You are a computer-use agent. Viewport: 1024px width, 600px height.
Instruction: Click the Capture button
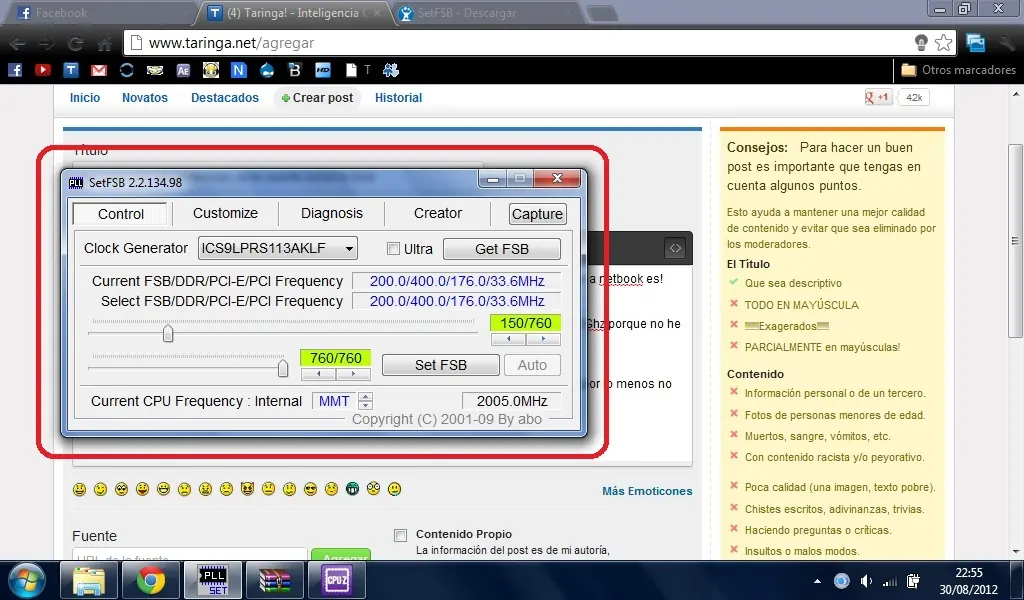[x=537, y=214]
